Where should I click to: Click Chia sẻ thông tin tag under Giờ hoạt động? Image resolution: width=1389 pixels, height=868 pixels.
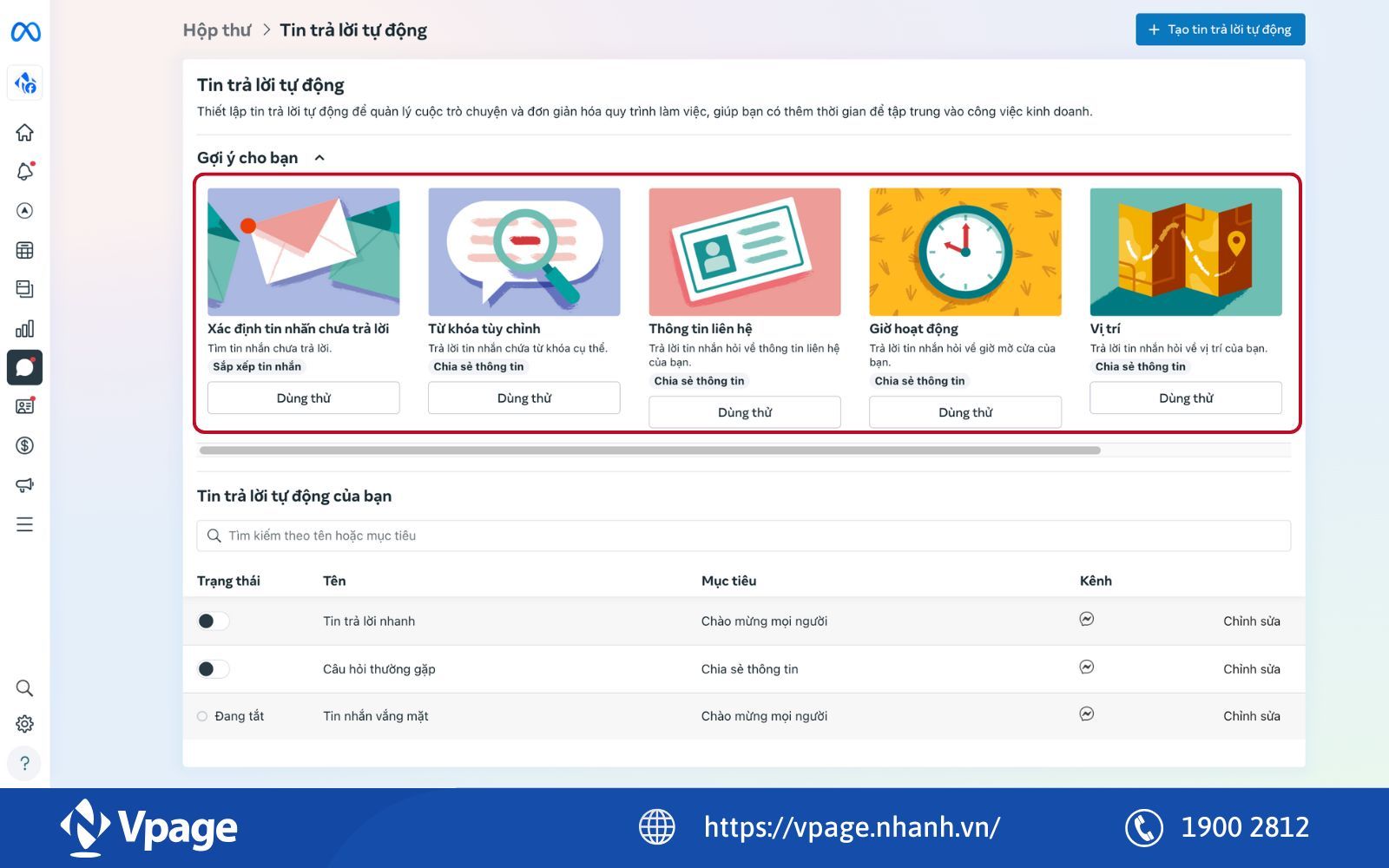(919, 381)
